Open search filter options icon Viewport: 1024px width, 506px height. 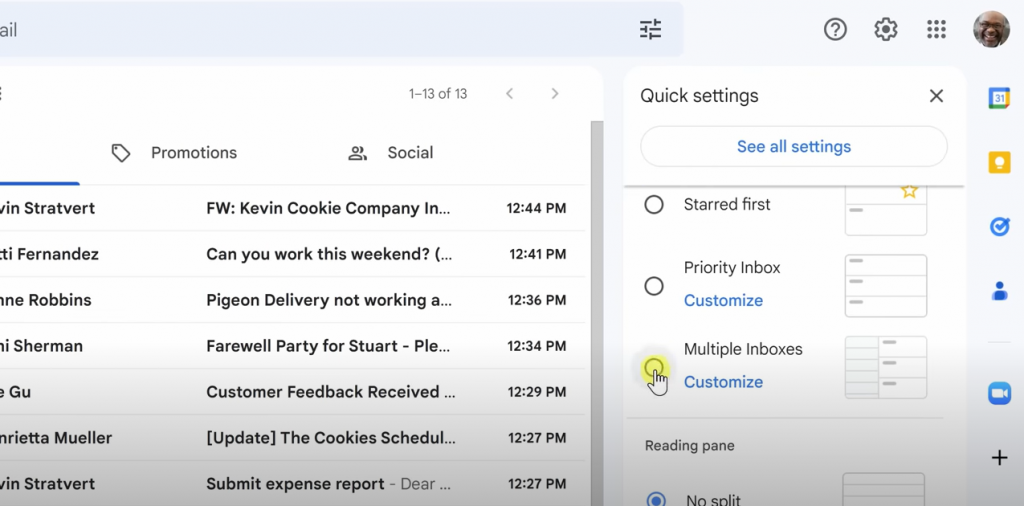(651, 30)
